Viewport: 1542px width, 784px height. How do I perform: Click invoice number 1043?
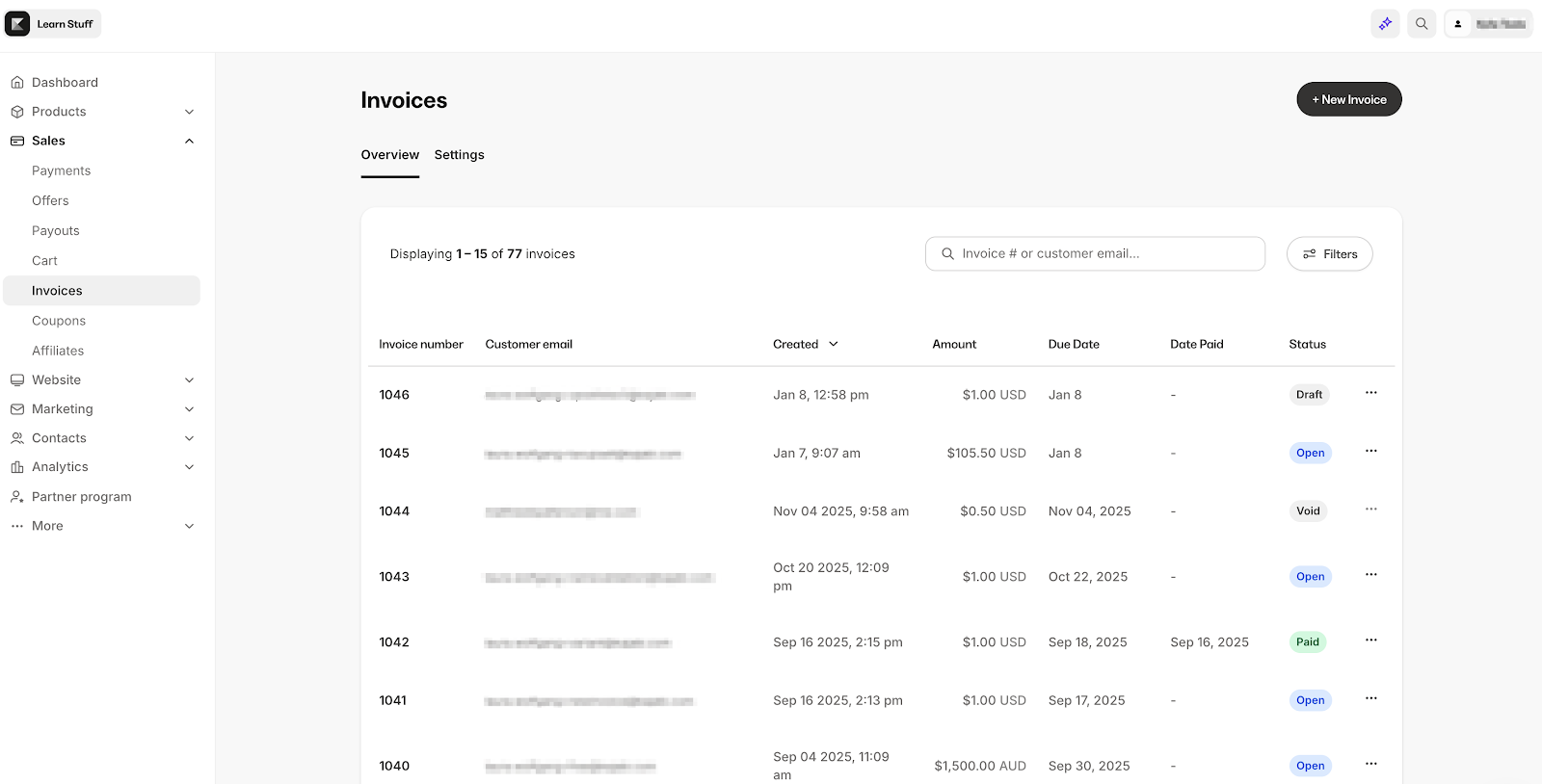(394, 576)
